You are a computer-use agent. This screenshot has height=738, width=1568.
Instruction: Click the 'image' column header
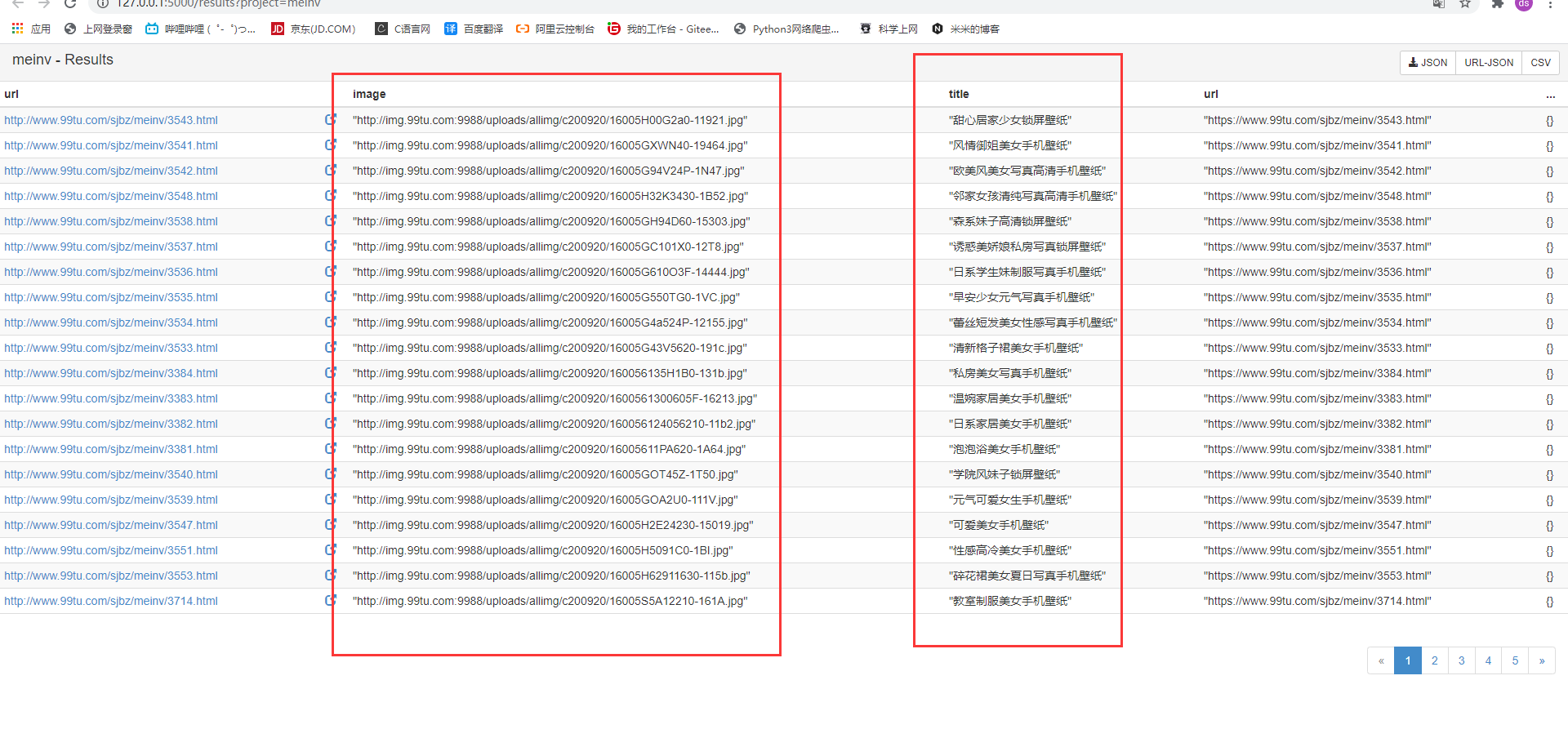pyautogui.click(x=369, y=94)
